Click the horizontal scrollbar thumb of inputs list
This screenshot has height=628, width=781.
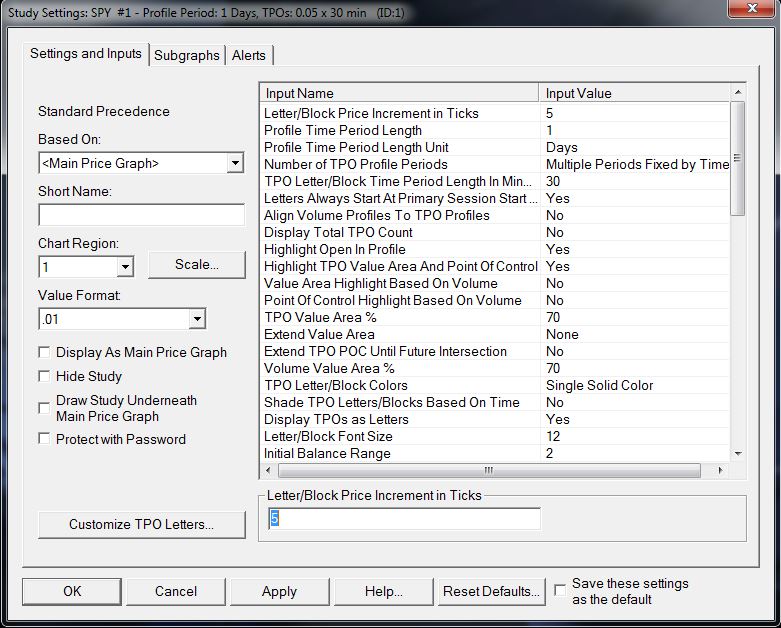(489, 470)
